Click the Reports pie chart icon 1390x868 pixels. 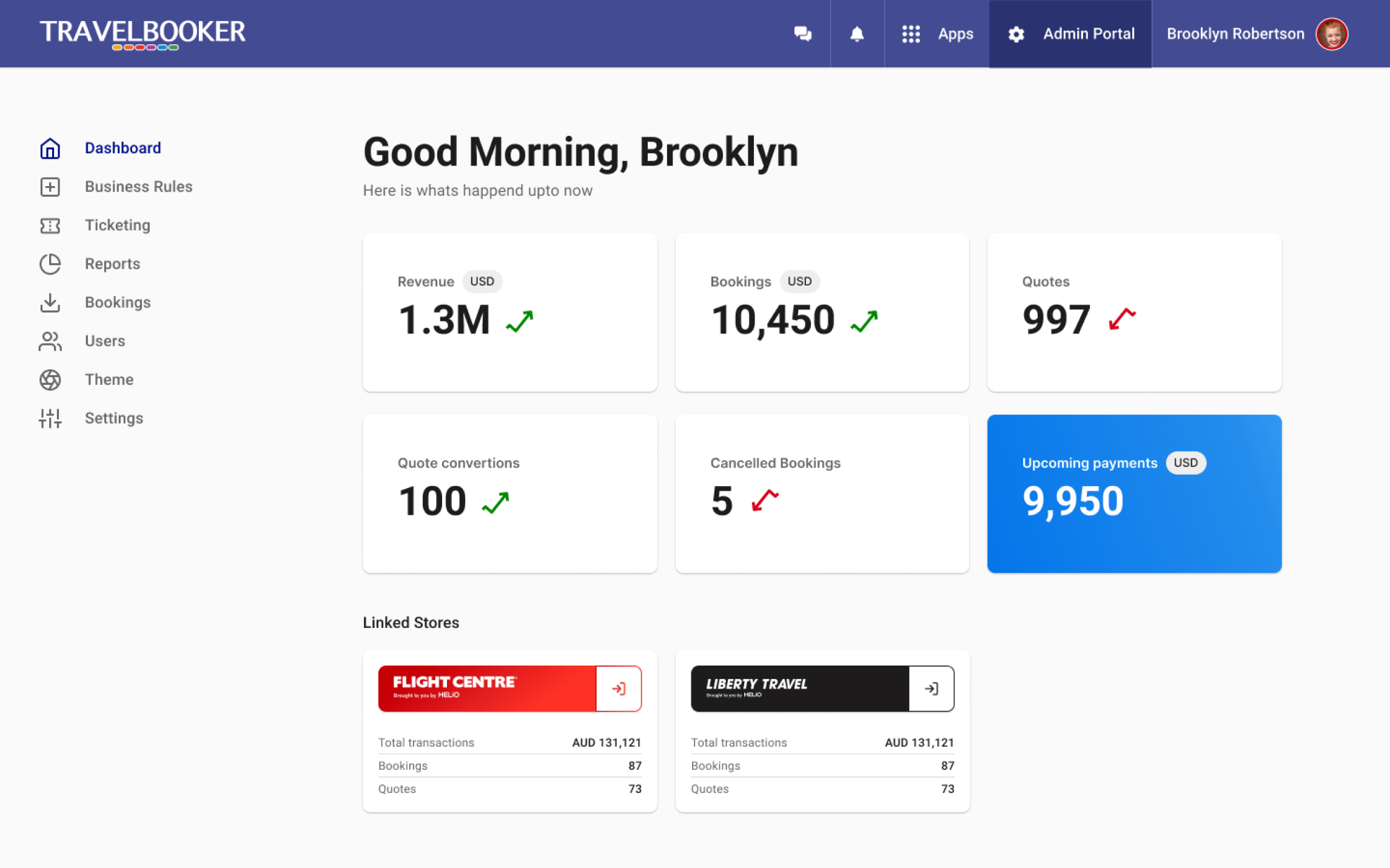pyautogui.click(x=50, y=264)
